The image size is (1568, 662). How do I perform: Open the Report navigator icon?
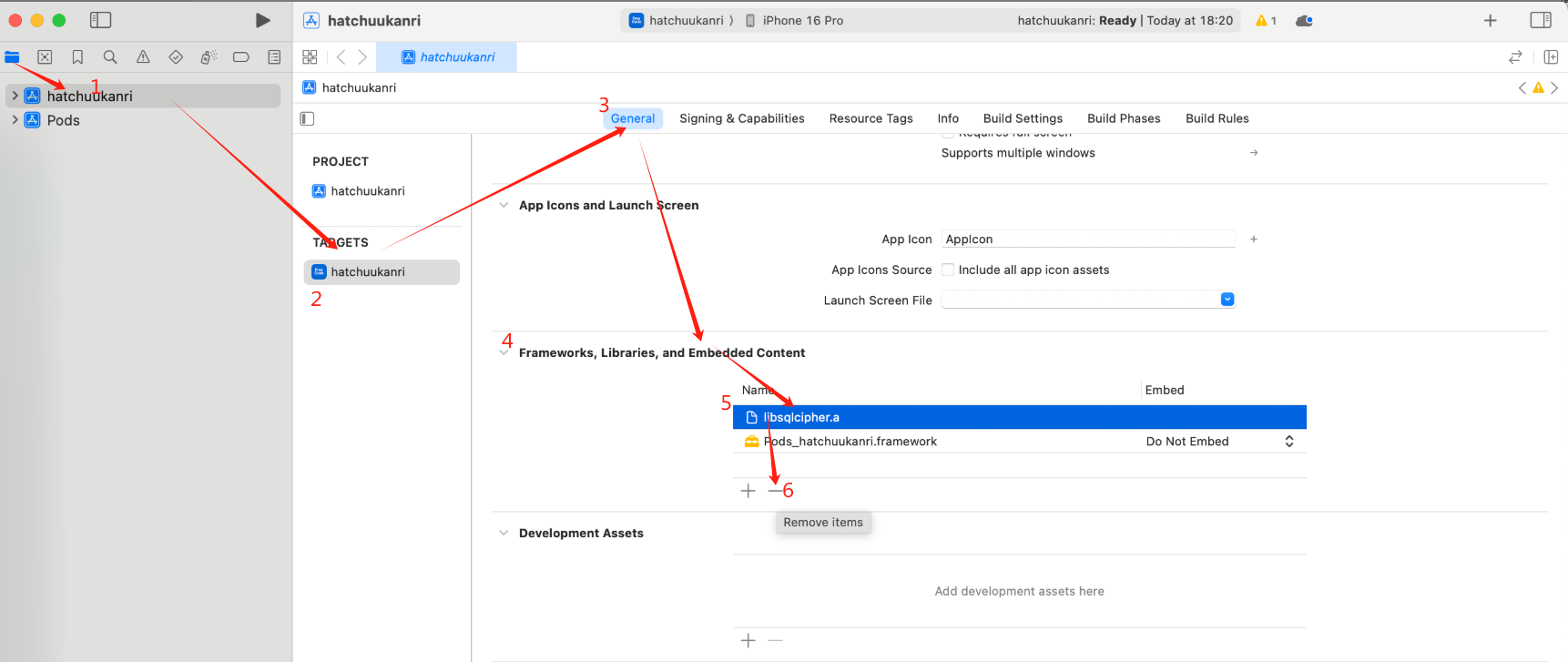(274, 57)
